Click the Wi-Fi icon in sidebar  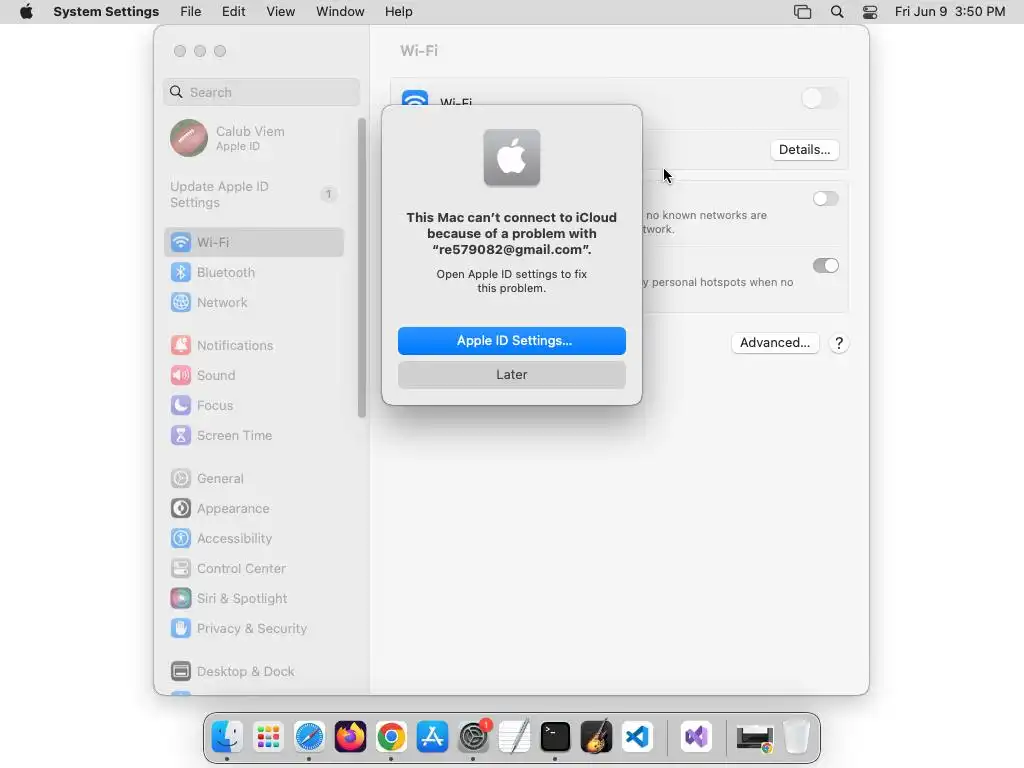tap(181, 242)
